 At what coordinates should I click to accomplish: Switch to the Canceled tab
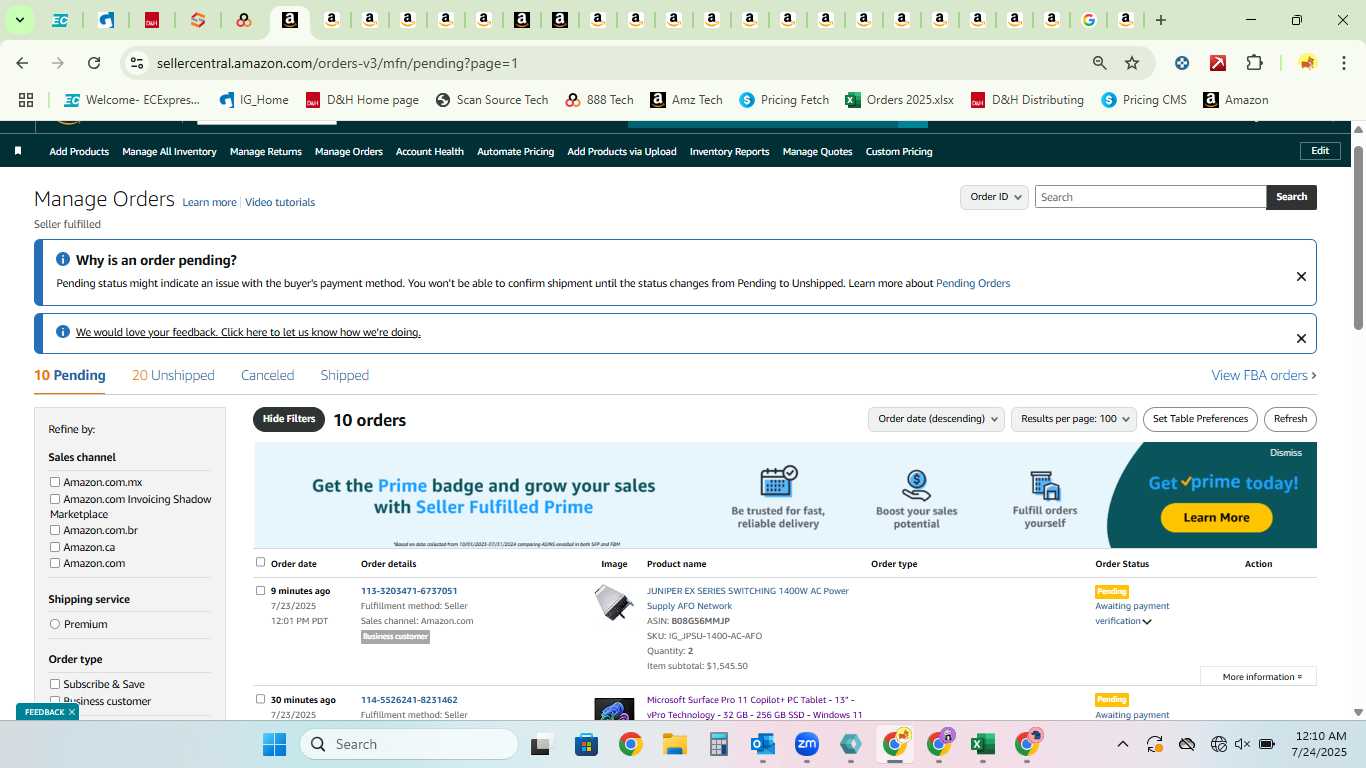267,375
